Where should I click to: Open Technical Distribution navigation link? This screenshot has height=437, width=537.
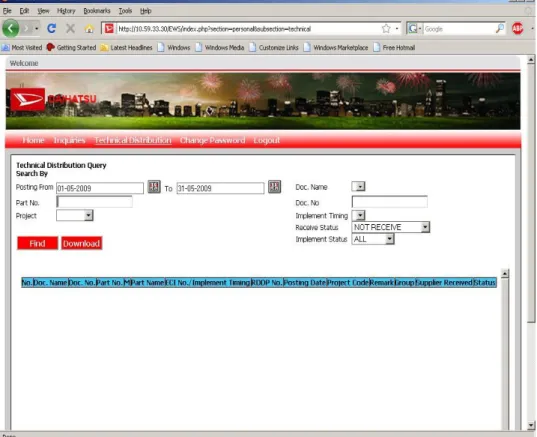[x=133, y=140]
